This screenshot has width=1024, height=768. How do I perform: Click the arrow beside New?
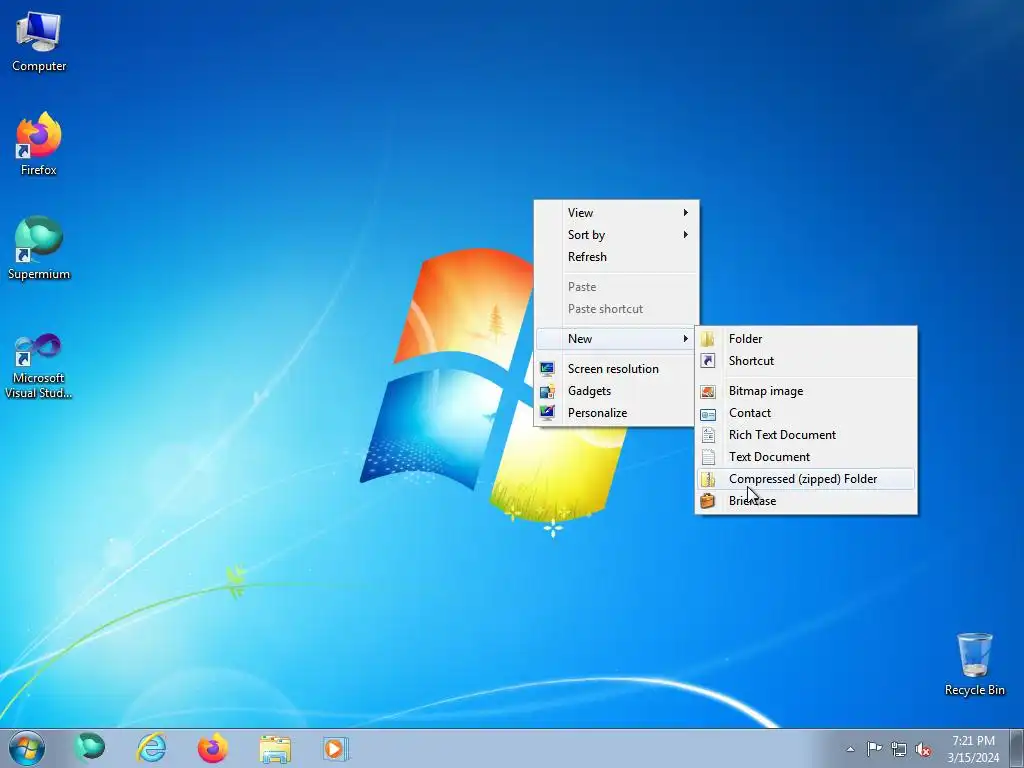(x=686, y=339)
